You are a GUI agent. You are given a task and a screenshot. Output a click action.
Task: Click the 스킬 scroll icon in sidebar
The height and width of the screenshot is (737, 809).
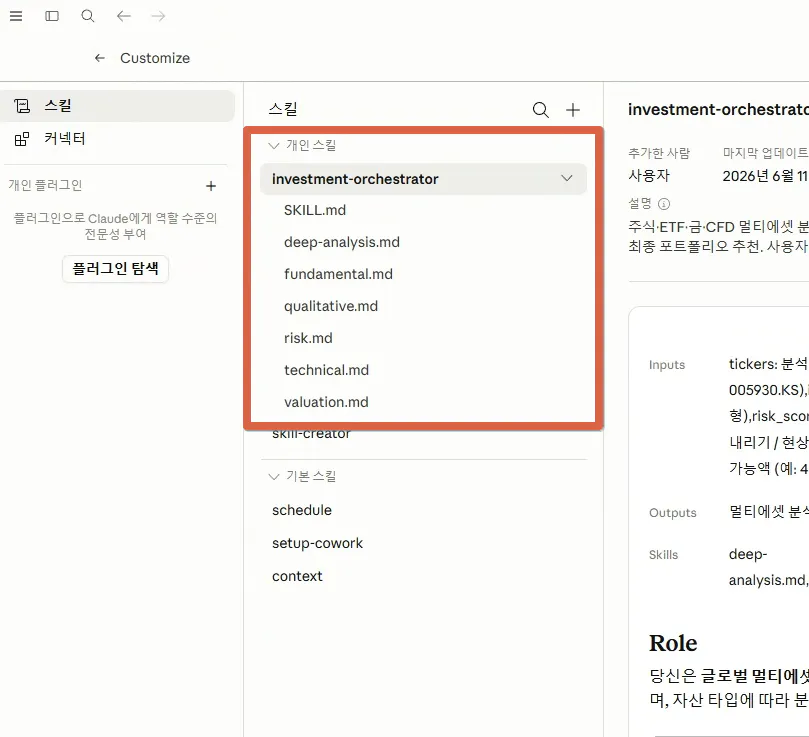(22, 106)
